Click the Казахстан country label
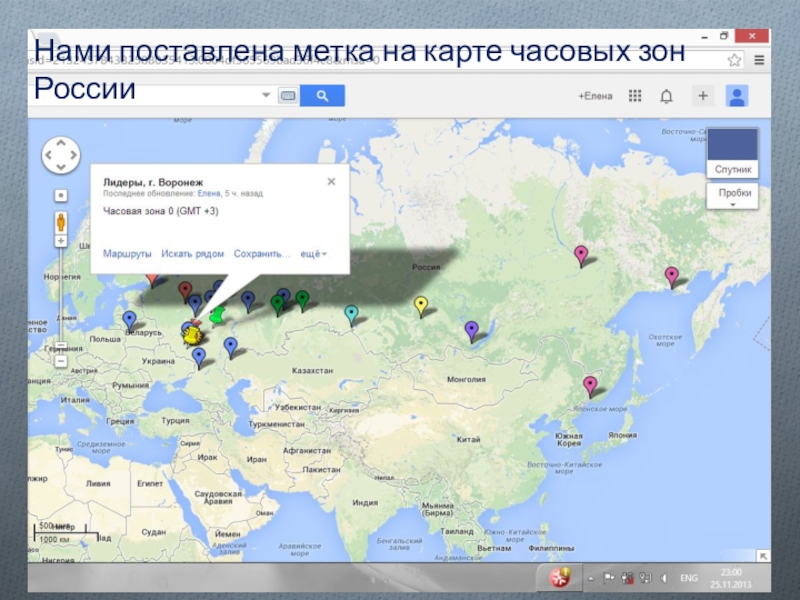This screenshot has width=800, height=600. 312,370
